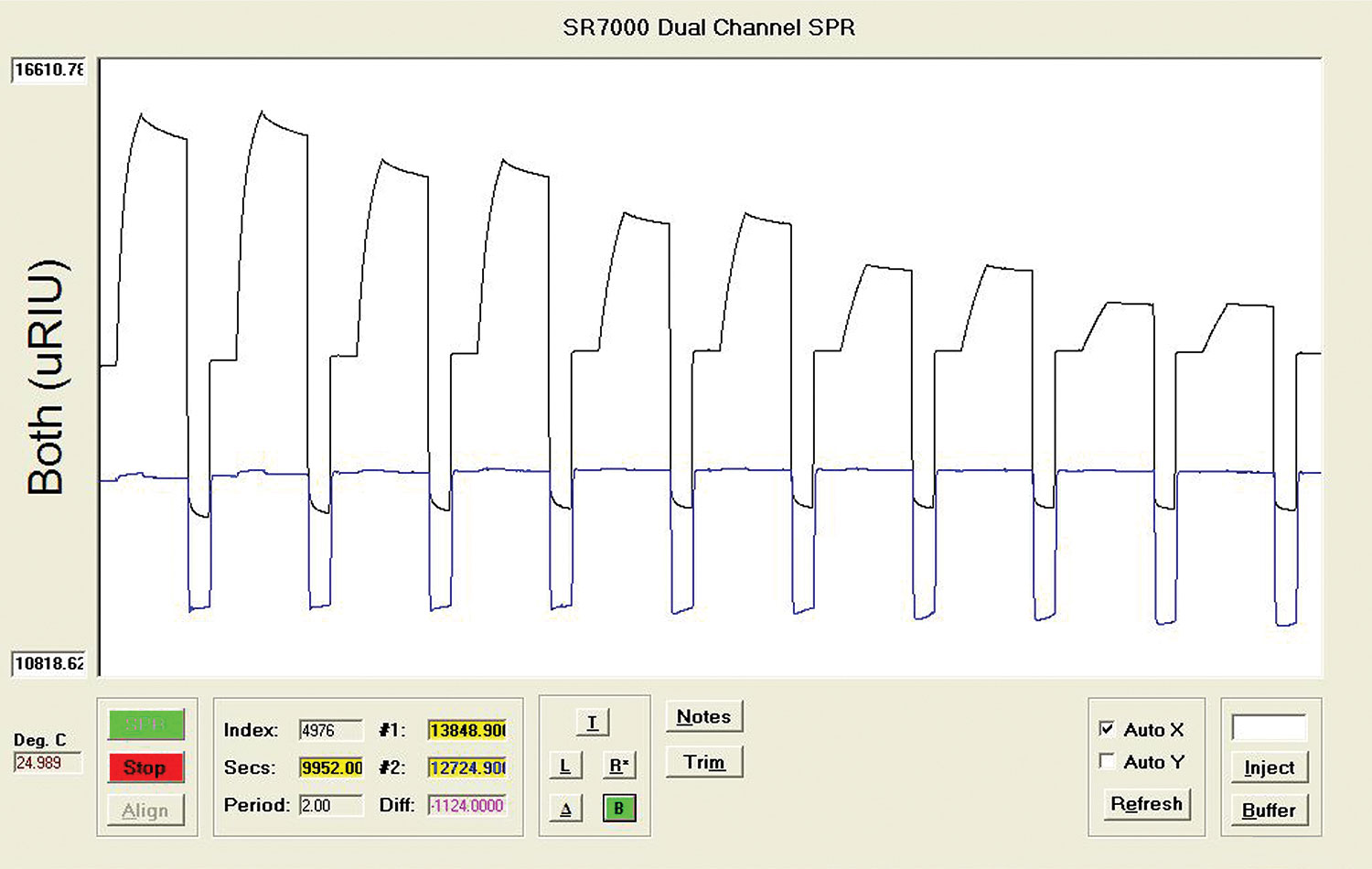Click the Align button
Screen dimensions: 1372x869
coord(146,810)
